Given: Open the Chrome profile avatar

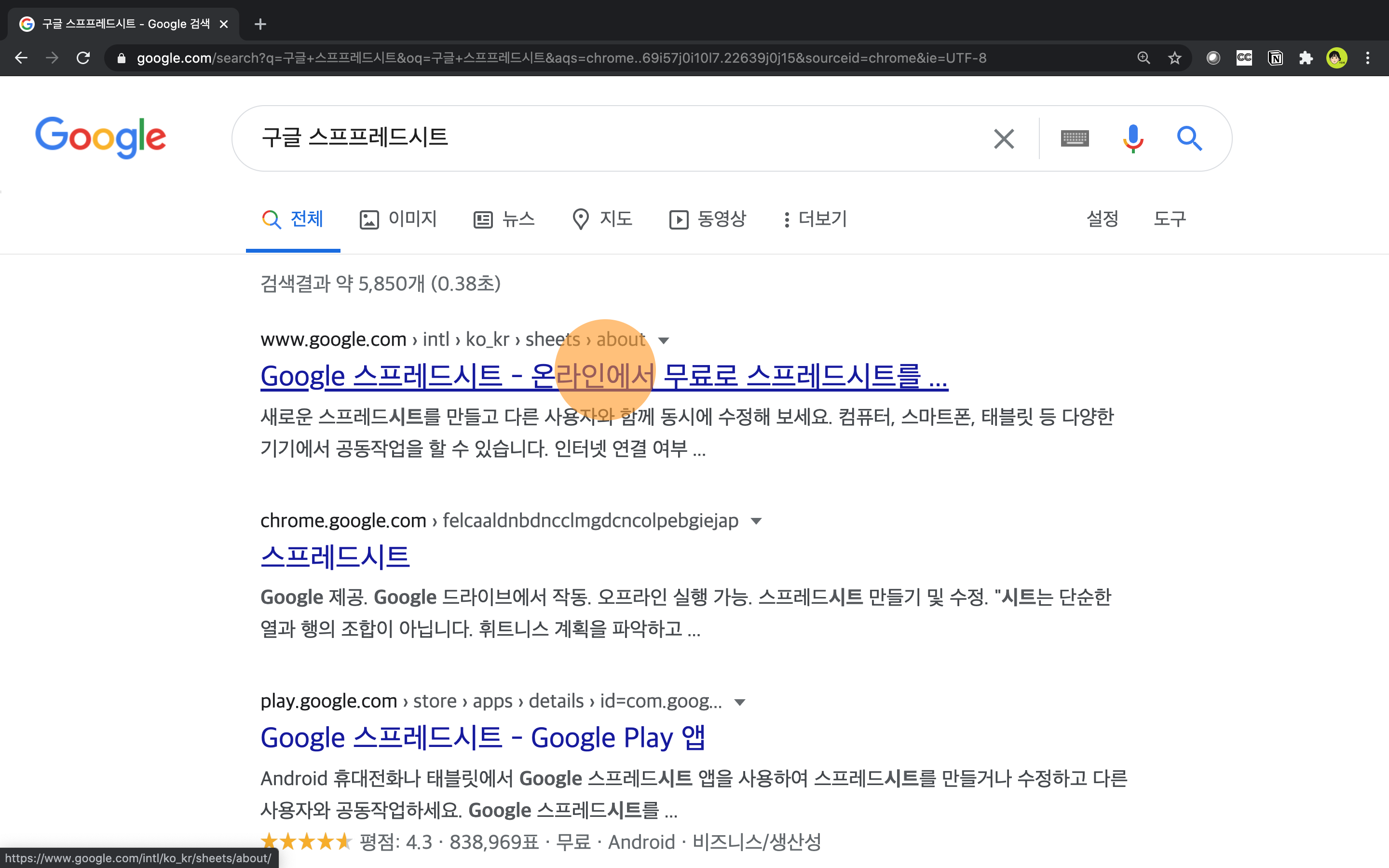Looking at the screenshot, I should tap(1336, 58).
